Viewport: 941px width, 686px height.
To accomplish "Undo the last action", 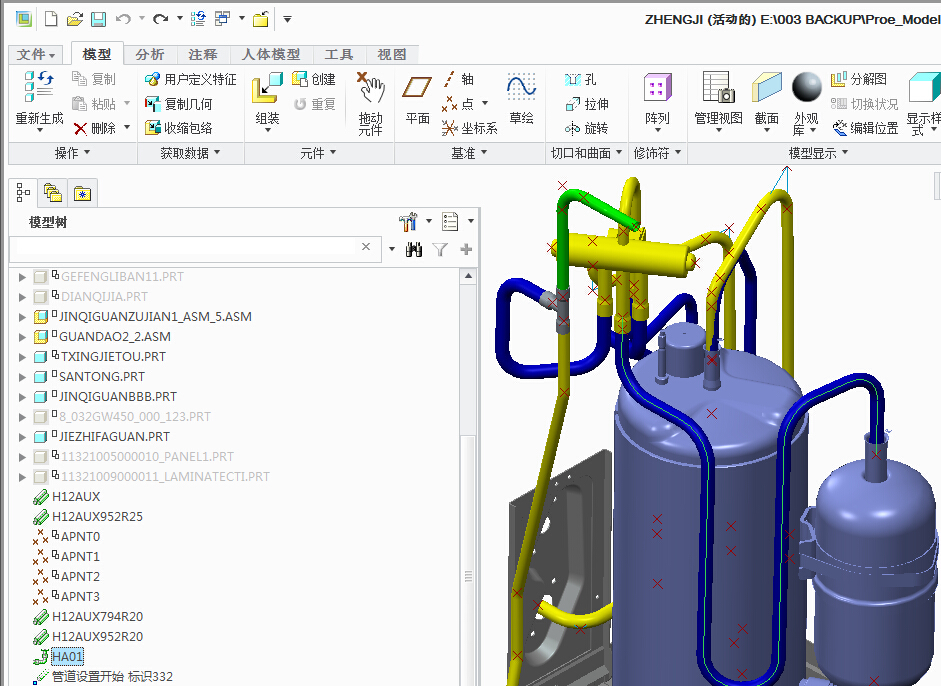I will coord(123,19).
